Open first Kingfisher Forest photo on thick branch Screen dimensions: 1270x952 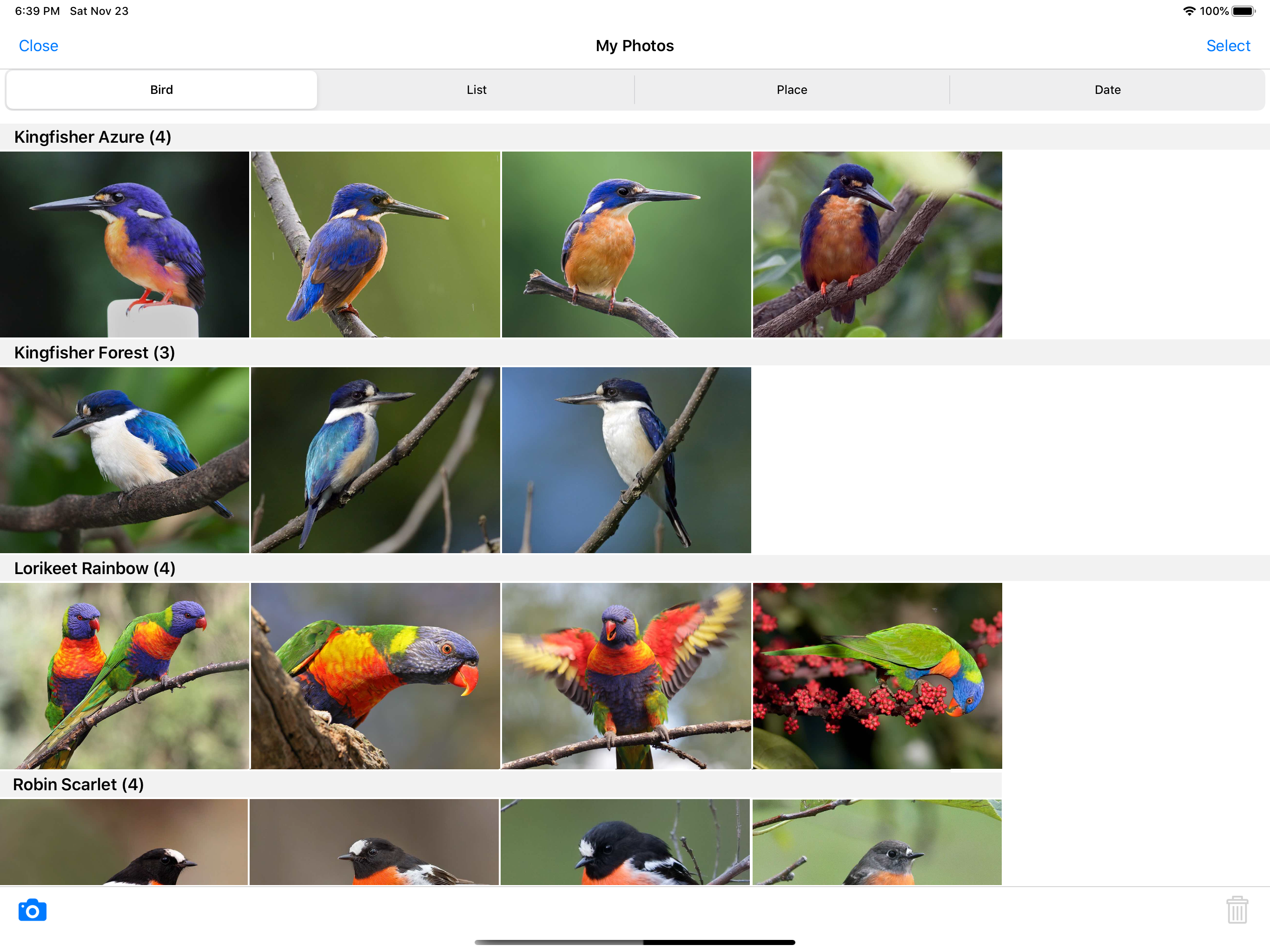[x=125, y=460]
